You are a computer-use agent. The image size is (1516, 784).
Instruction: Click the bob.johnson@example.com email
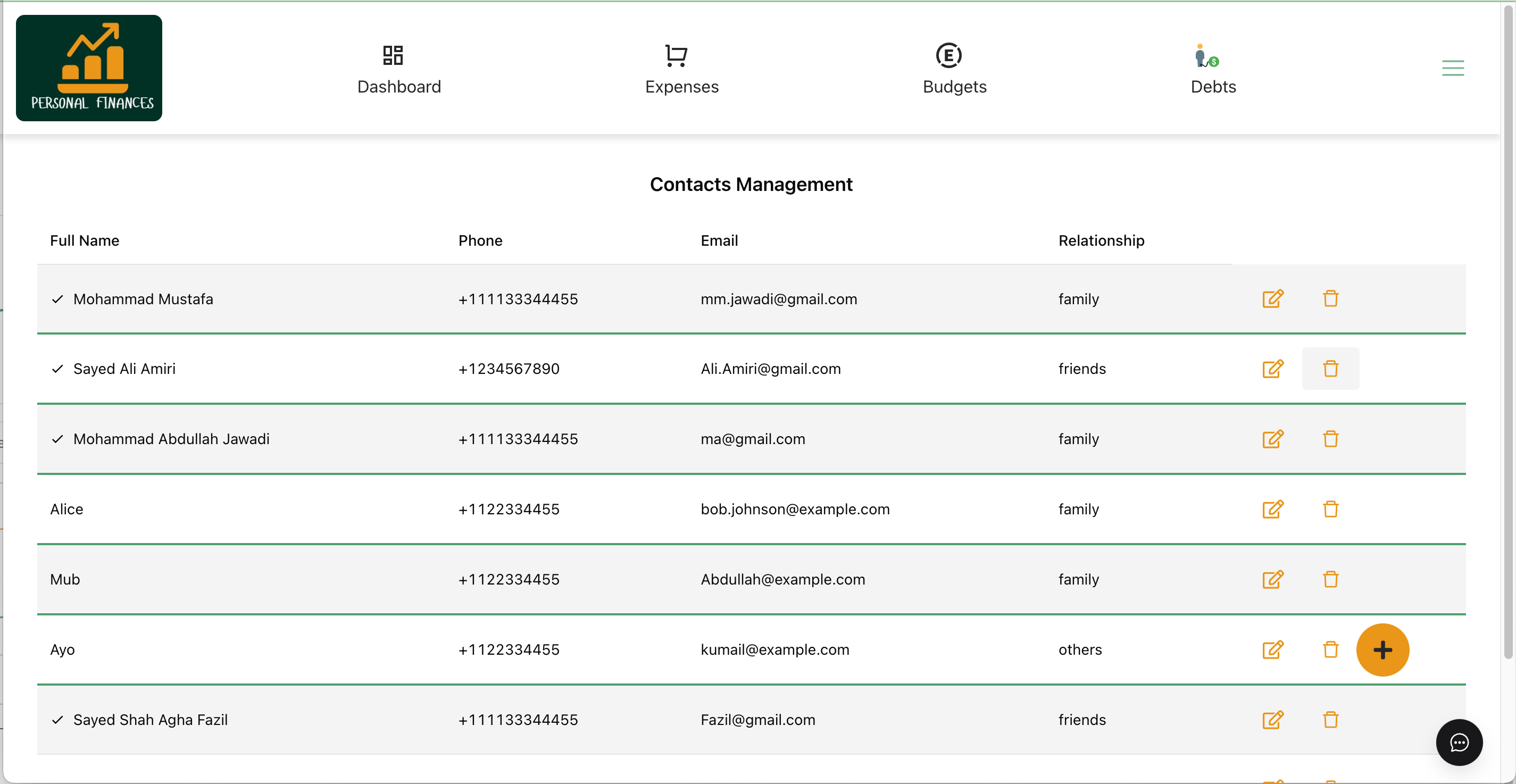click(x=795, y=509)
